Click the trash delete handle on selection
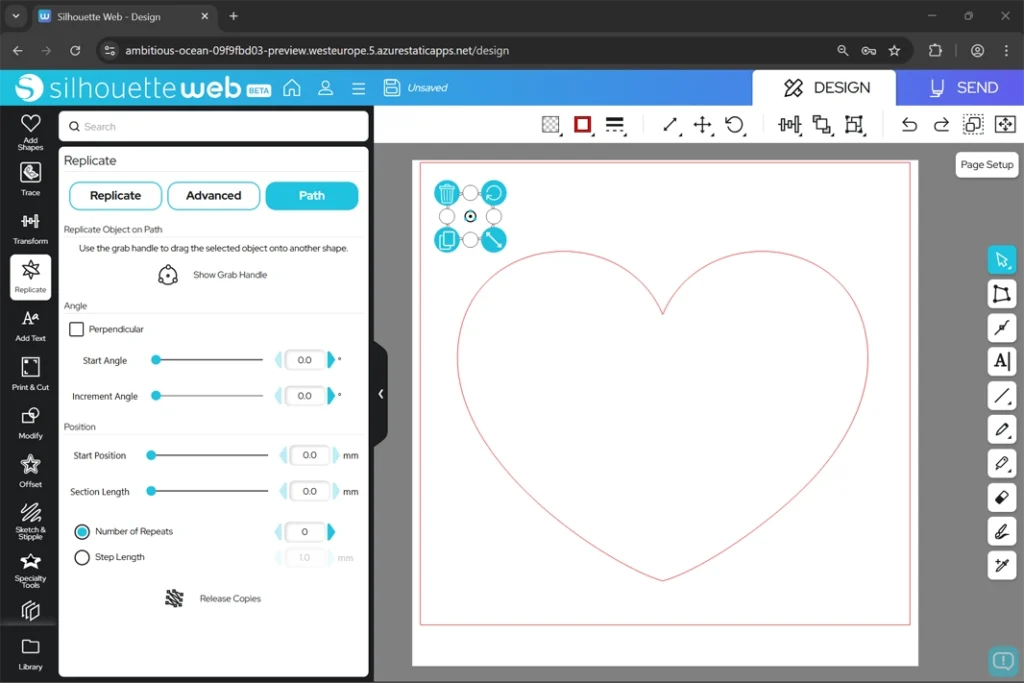This screenshot has width=1024, height=683. point(447,193)
